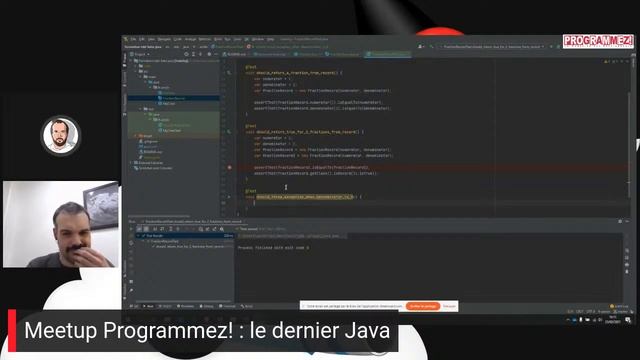
Task: Open Run panel settings gear
Action: pyautogui.click(x=620, y=221)
